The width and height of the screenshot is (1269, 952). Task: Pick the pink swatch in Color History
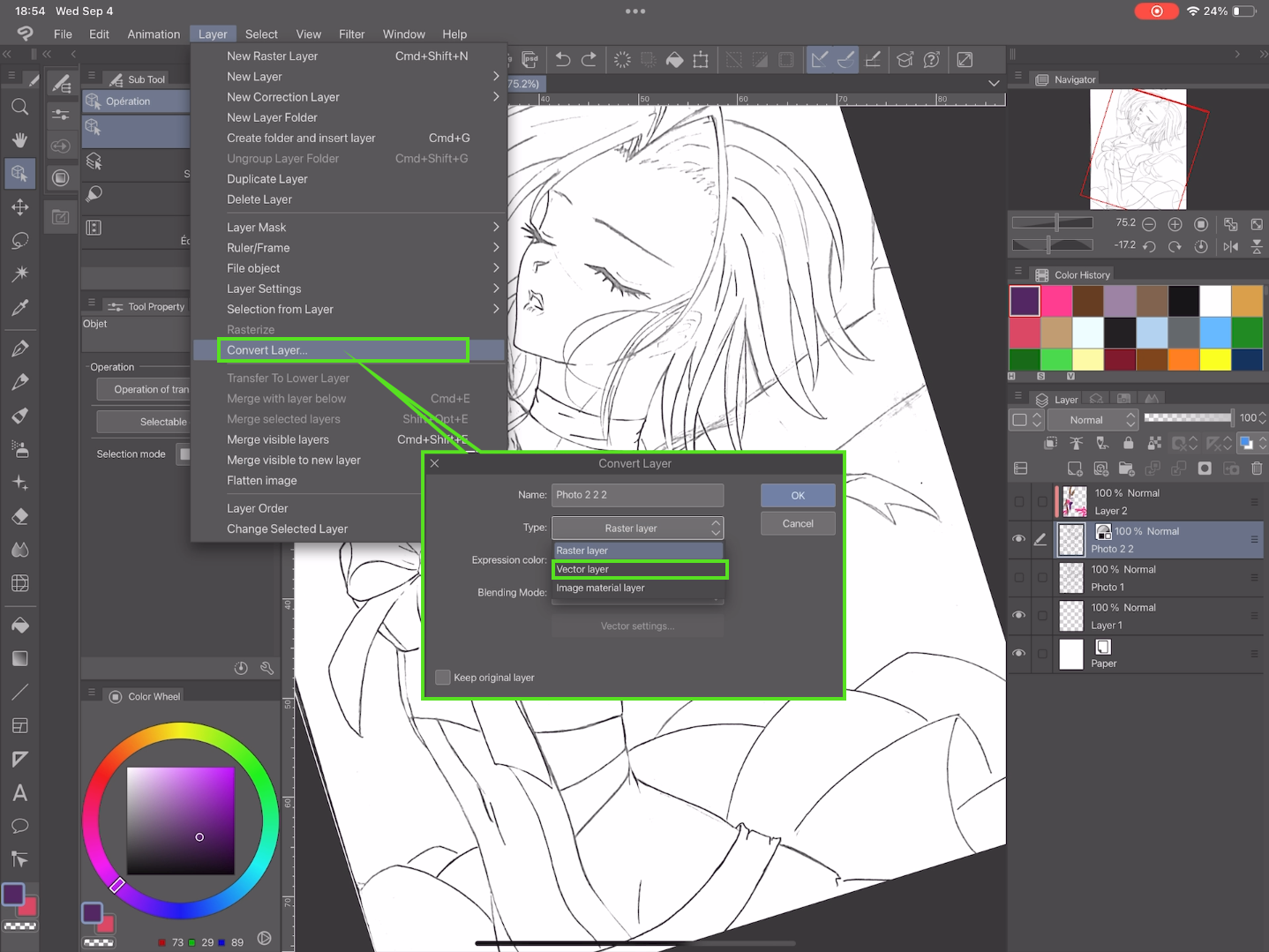point(1056,301)
